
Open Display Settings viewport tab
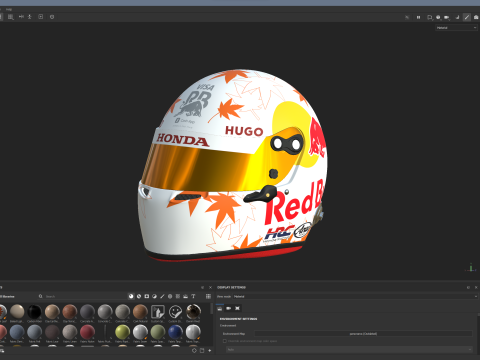point(237,308)
